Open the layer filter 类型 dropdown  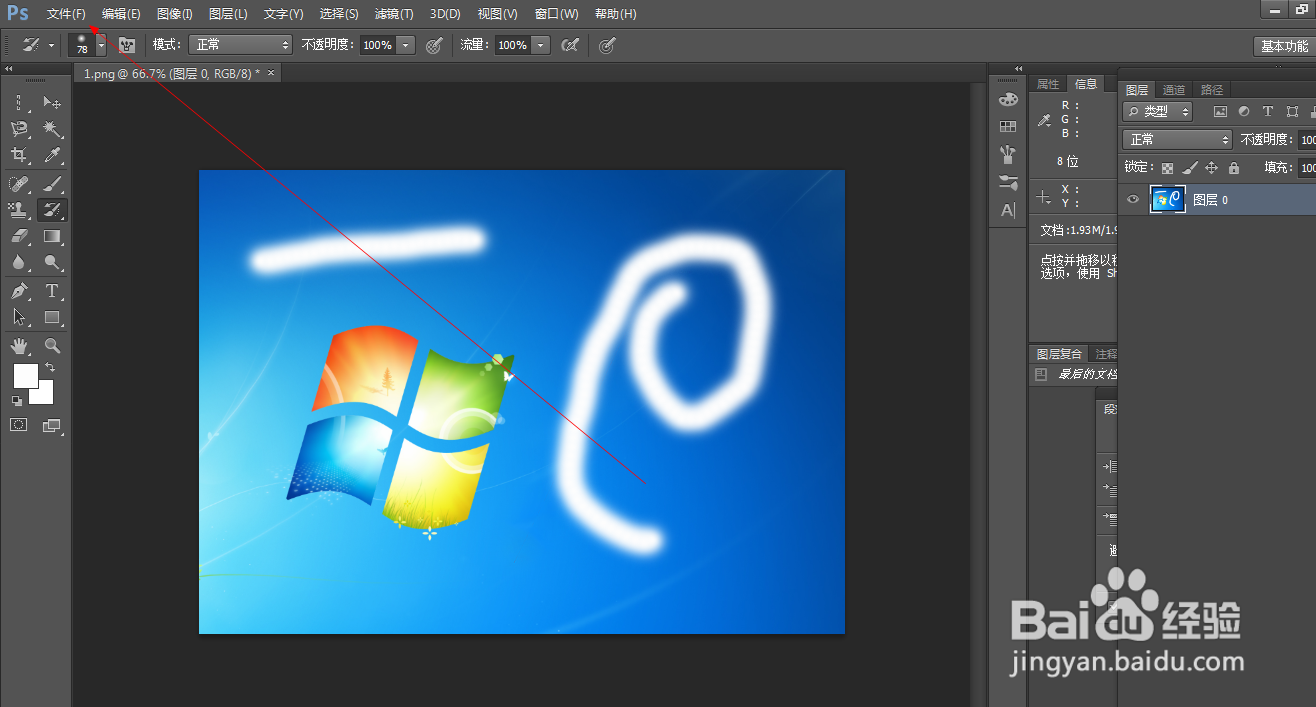click(x=1158, y=112)
